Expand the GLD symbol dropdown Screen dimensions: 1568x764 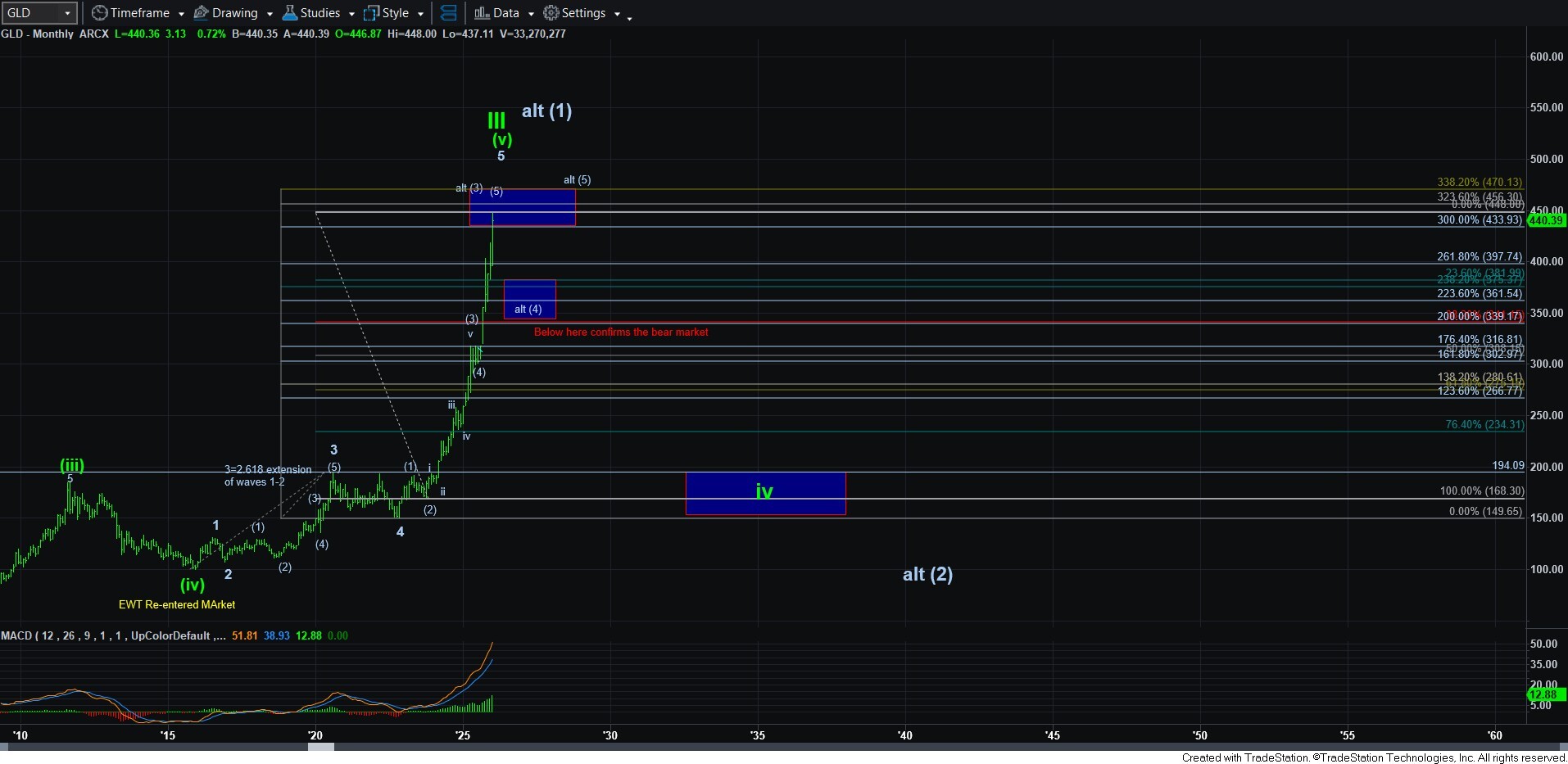67,13
